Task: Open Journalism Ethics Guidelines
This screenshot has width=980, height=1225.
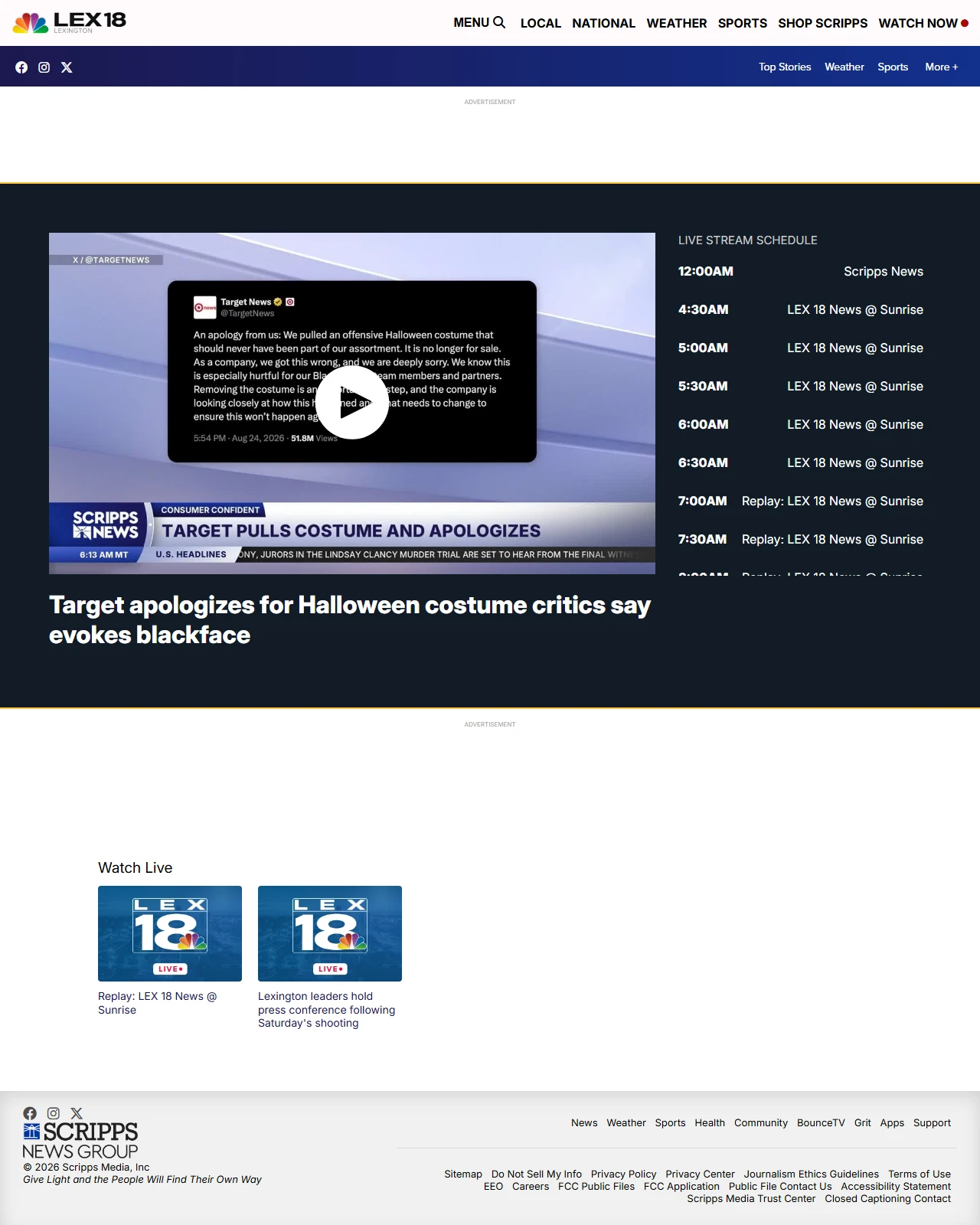Action: [x=812, y=1174]
